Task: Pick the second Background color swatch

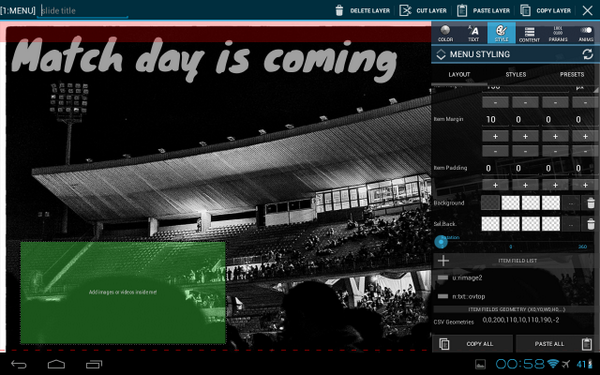Action: coord(510,203)
